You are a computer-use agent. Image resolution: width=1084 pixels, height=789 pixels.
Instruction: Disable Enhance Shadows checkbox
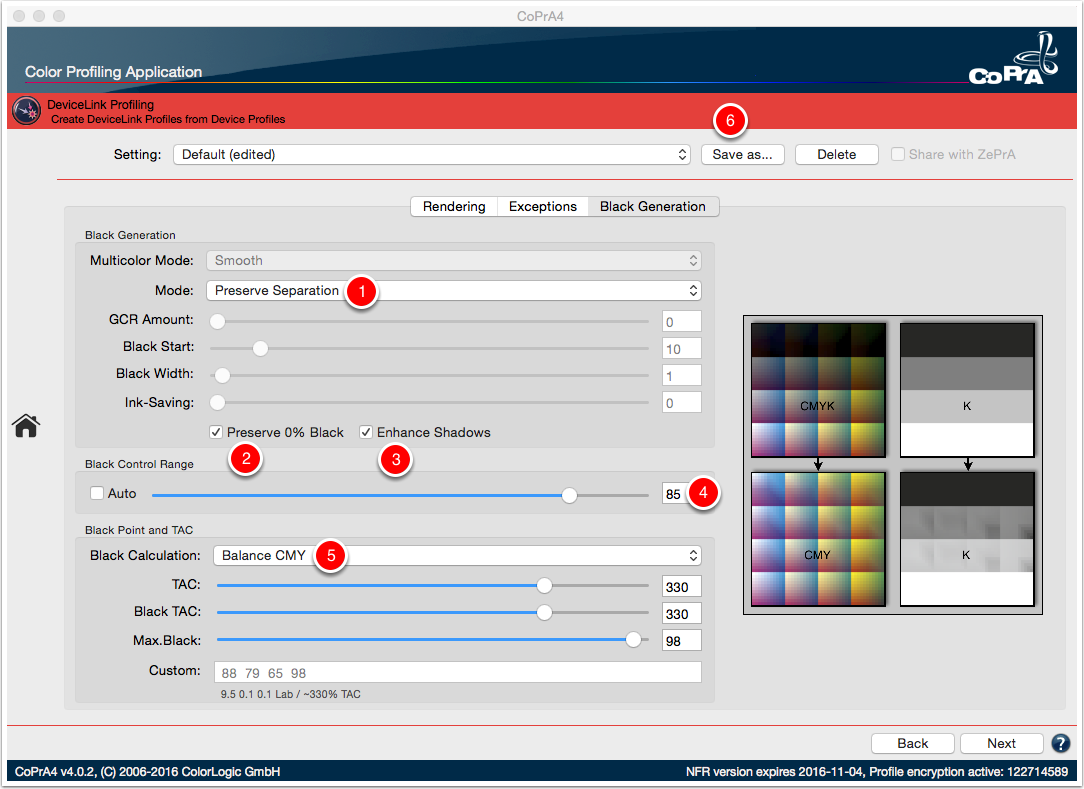(366, 432)
